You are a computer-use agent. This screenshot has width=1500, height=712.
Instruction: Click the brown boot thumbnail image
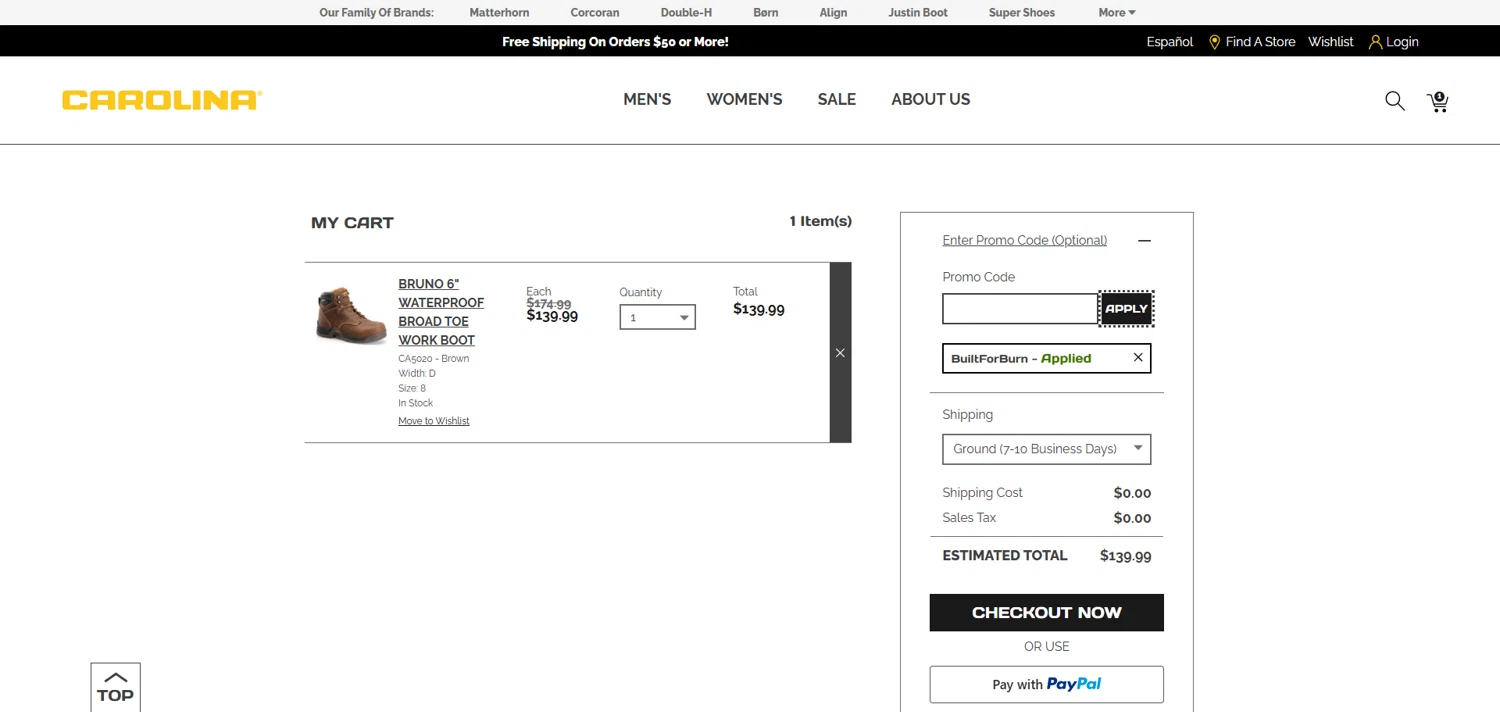click(351, 315)
